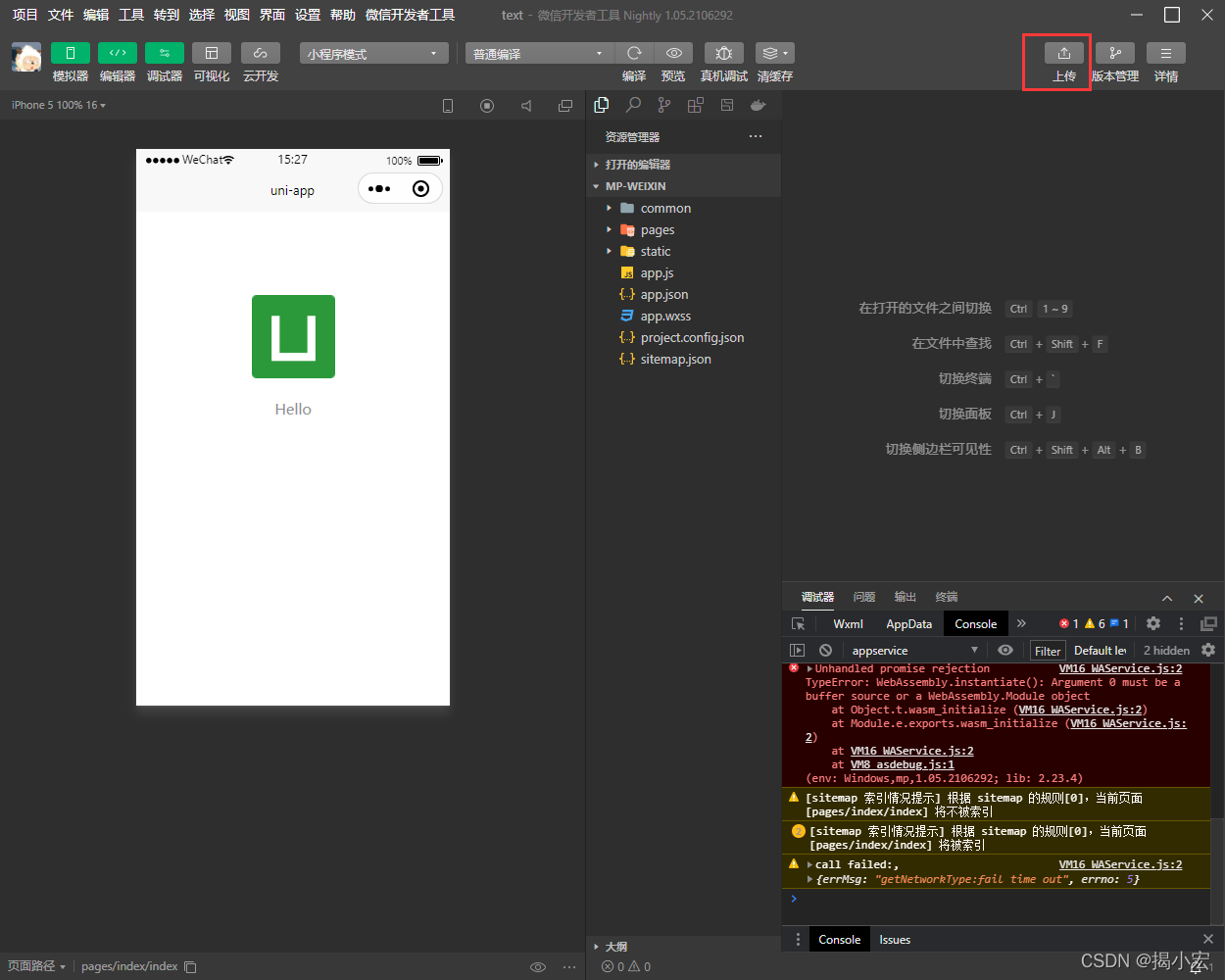Open the source control icon in the sidebar
The width and height of the screenshot is (1225, 980).
[664, 105]
